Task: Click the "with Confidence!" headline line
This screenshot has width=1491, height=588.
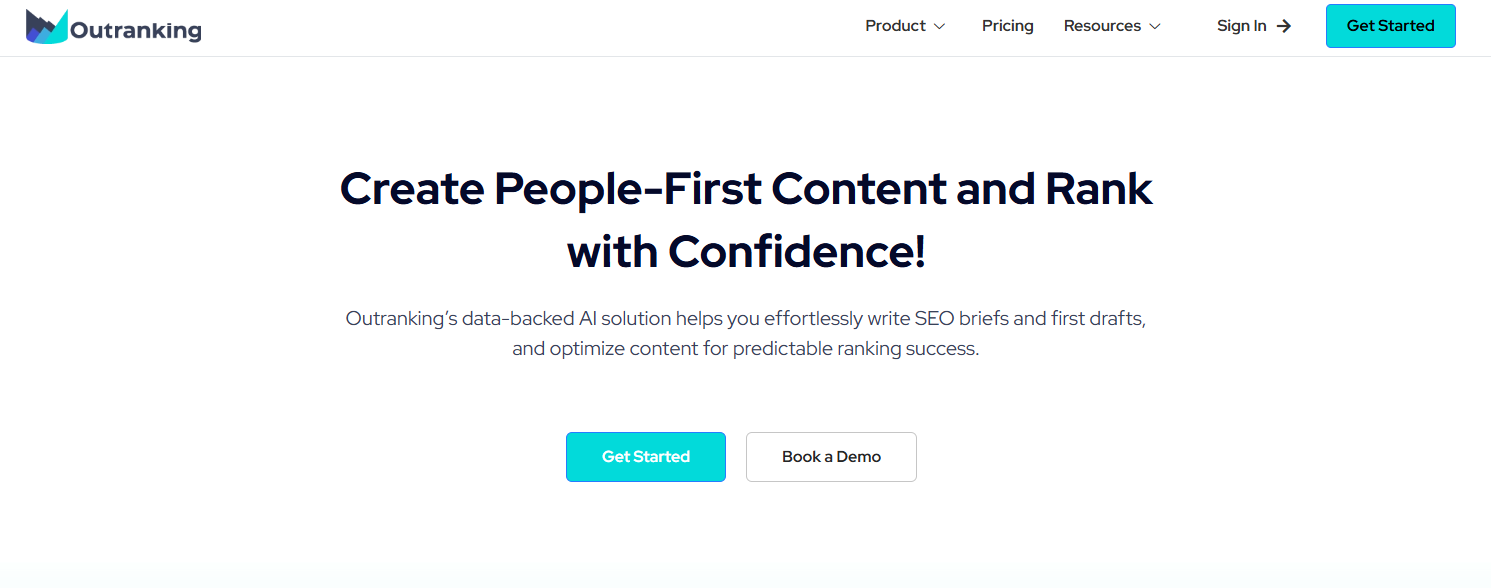Action: 746,251
